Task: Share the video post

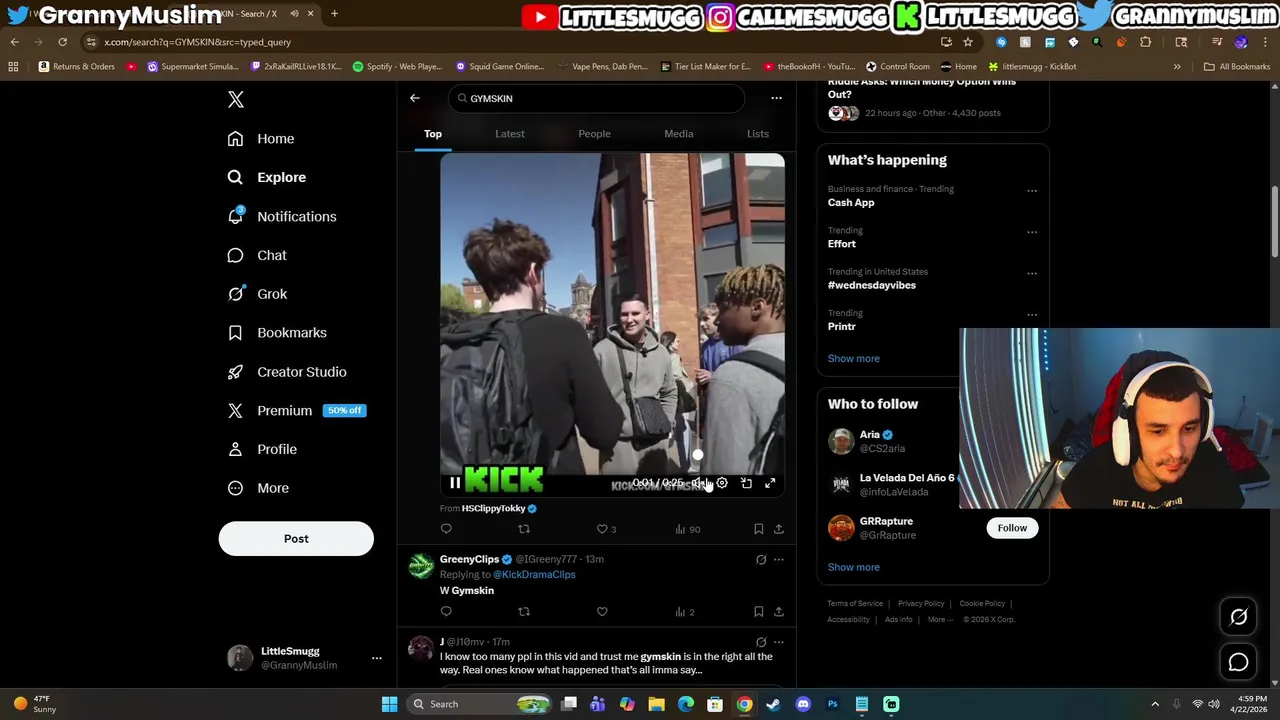Action: [779, 529]
